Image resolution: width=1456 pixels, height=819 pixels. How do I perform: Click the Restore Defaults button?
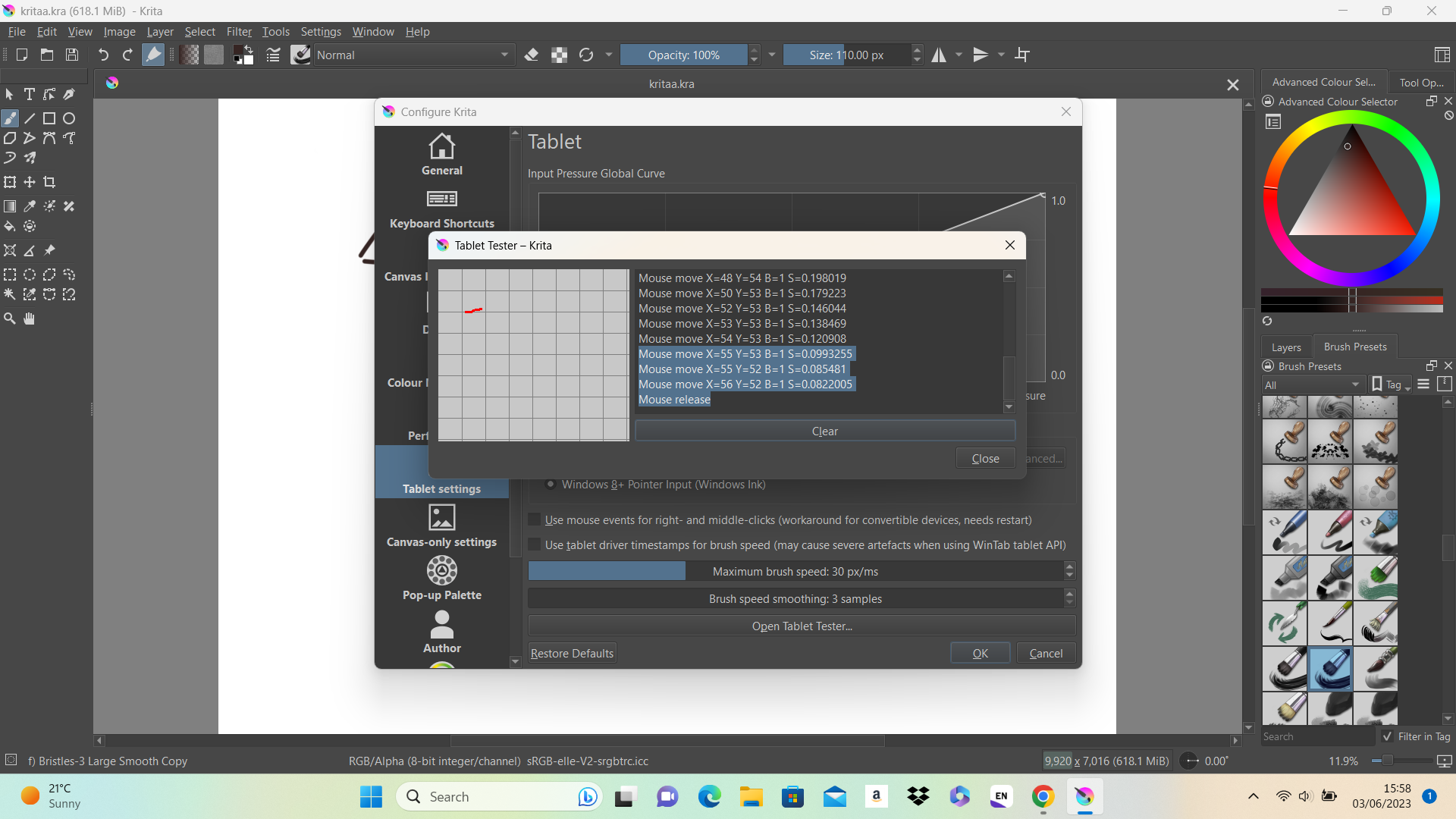tap(572, 653)
